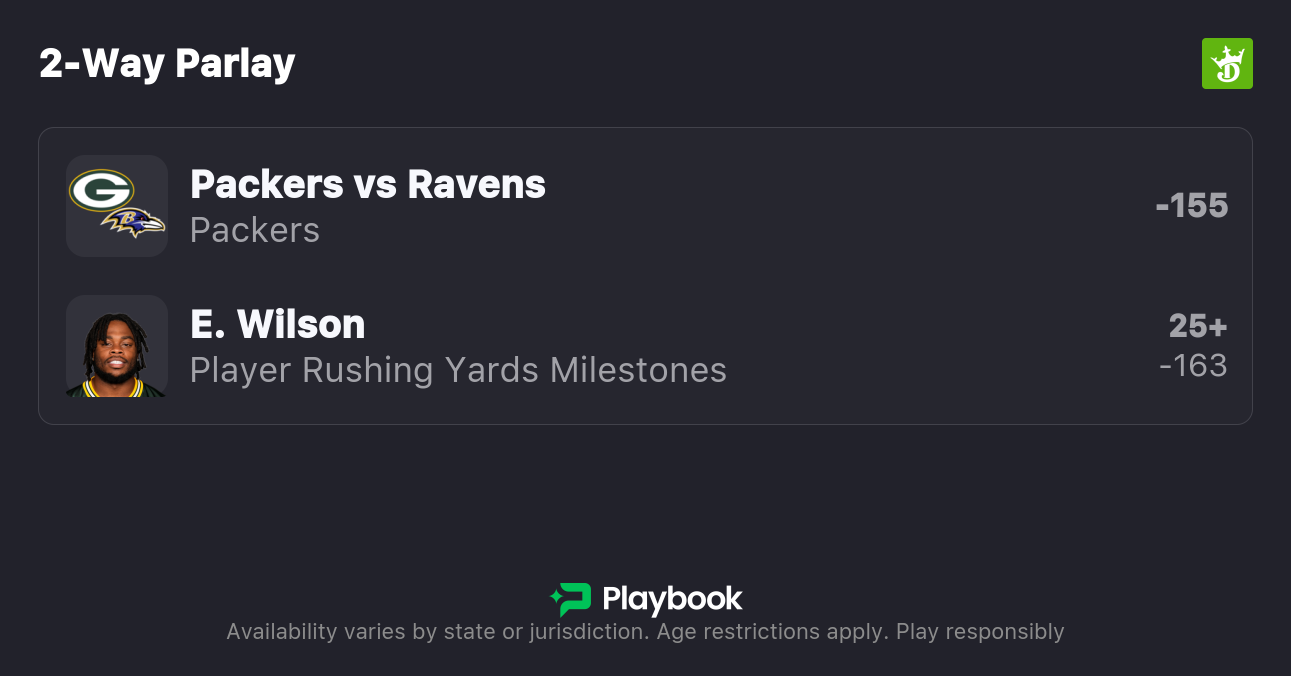Click the Play responsibly text
Image resolution: width=1291 pixels, height=676 pixels.
[980, 632]
